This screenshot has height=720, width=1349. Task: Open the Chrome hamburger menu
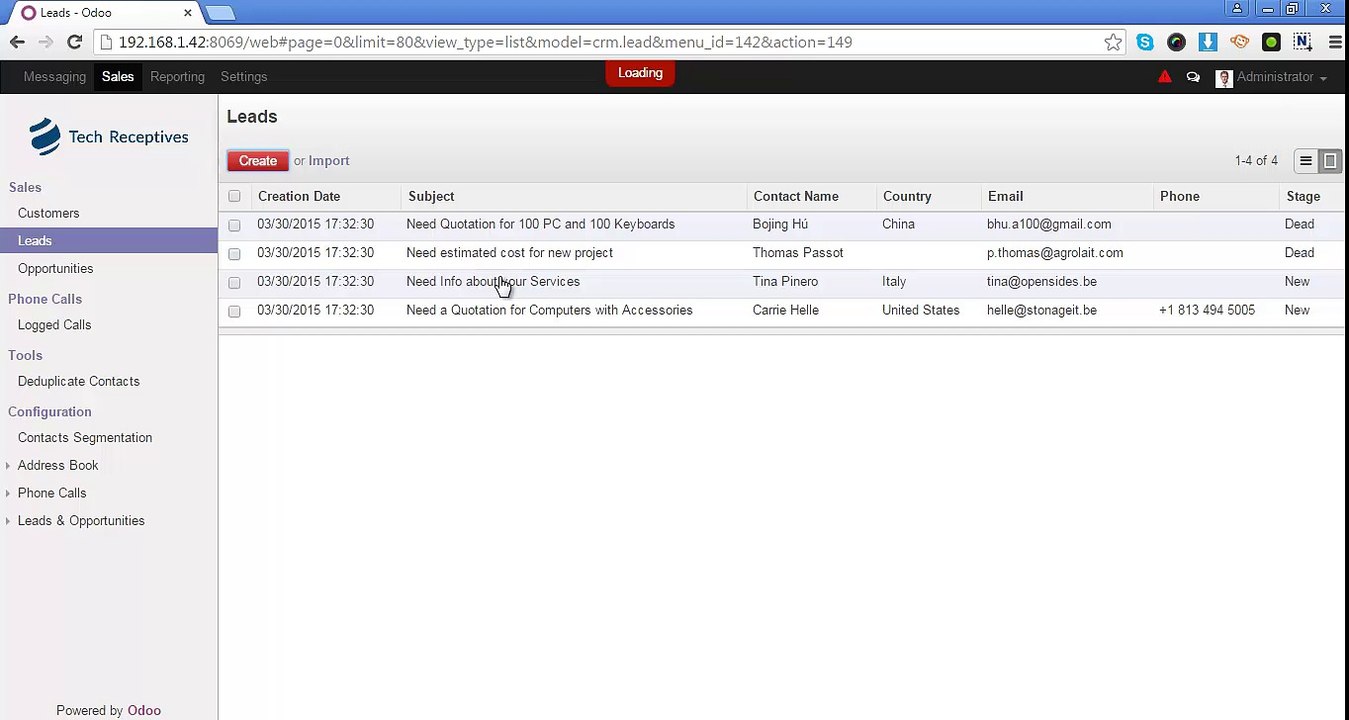coord(1335,42)
